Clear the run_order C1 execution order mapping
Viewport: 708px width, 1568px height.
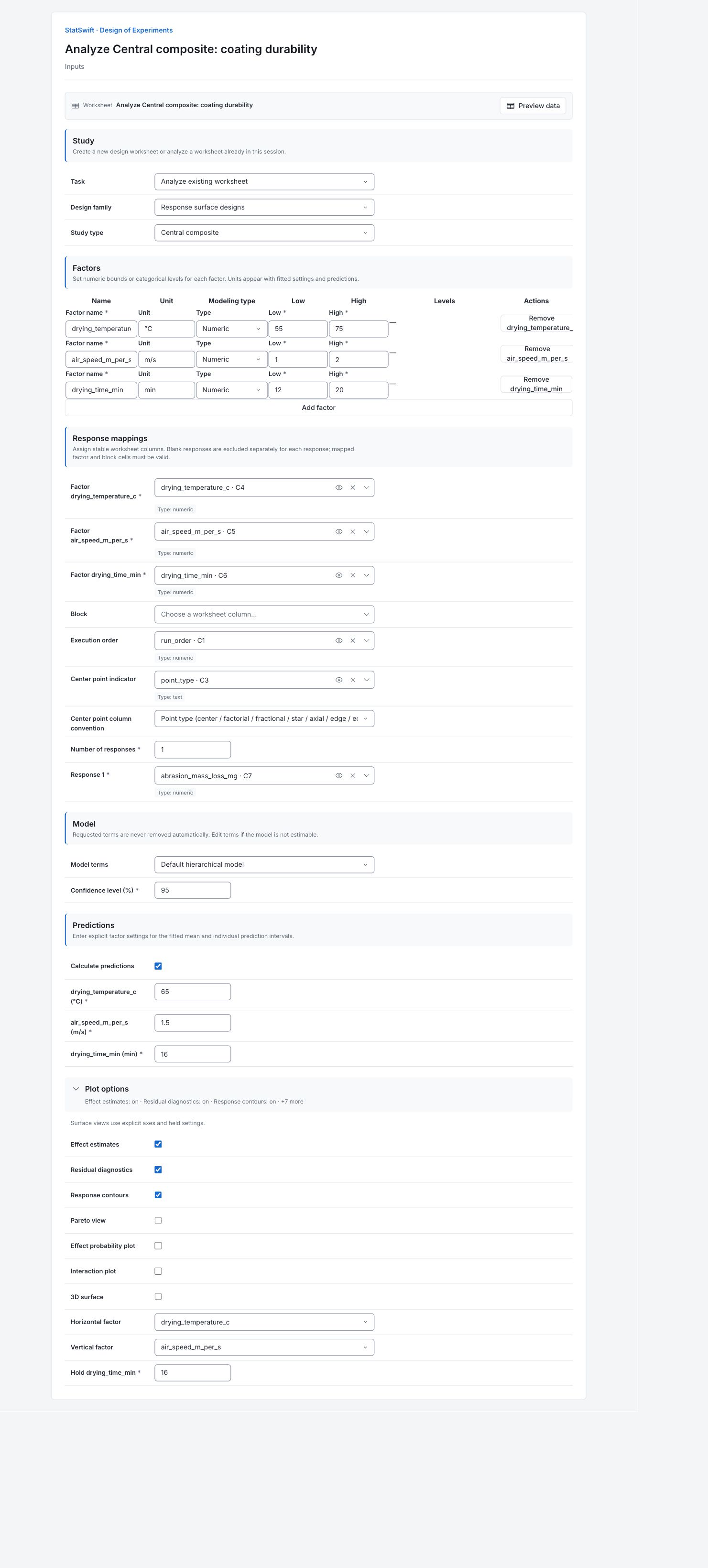pyautogui.click(x=353, y=640)
